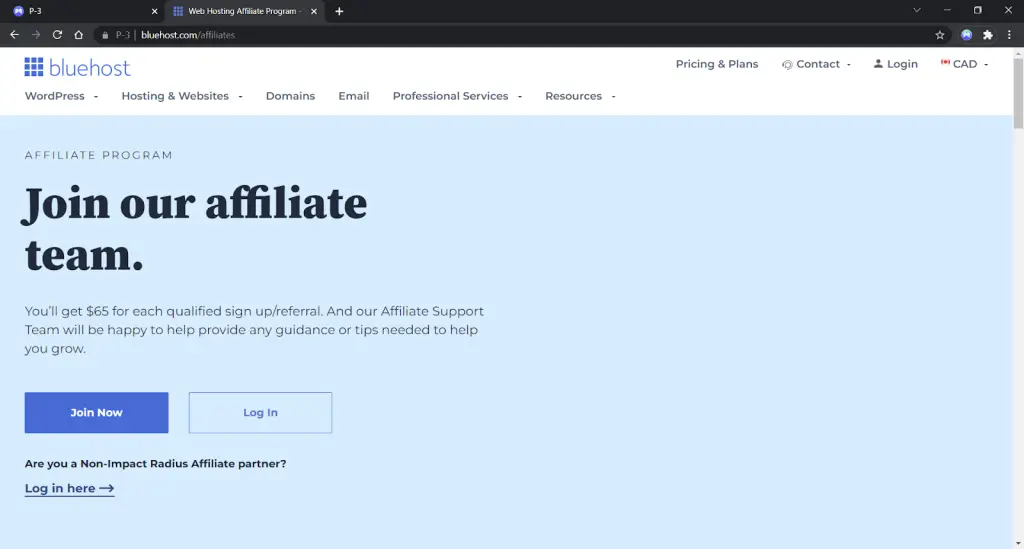Image resolution: width=1024 pixels, height=549 pixels.
Task: Open the Email menu item
Action: tap(353, 96)
